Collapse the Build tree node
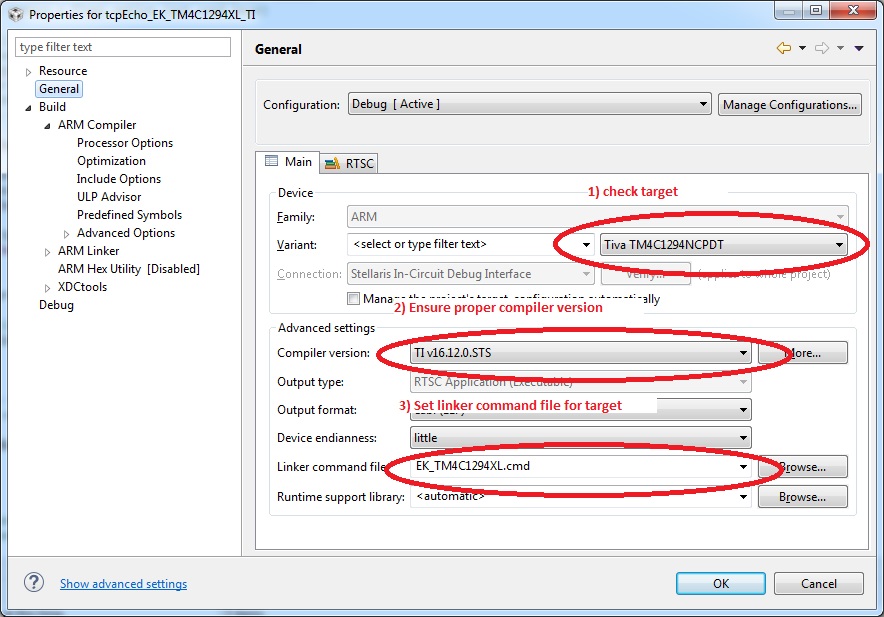884x617 pixels. tap(28, 108)
